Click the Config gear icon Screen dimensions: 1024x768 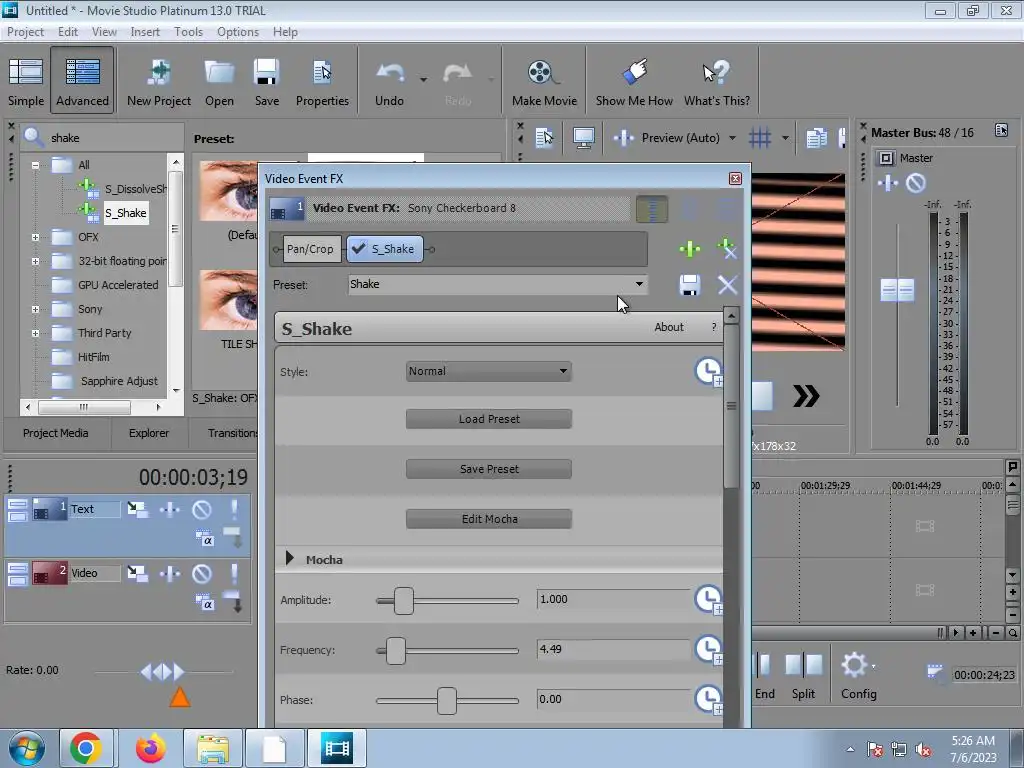click(x=854, y=665)
